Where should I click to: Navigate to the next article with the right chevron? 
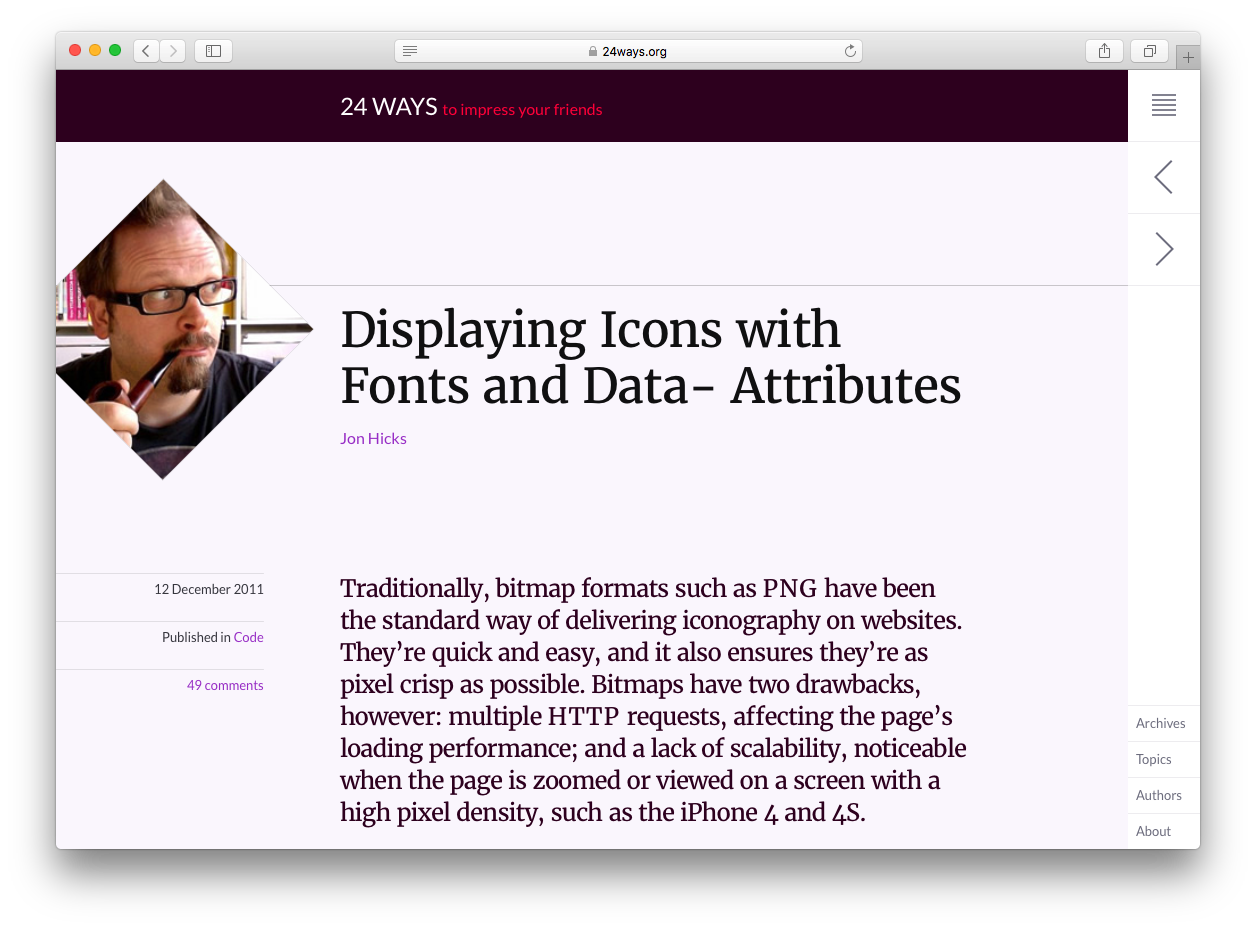coord(1163,248)
